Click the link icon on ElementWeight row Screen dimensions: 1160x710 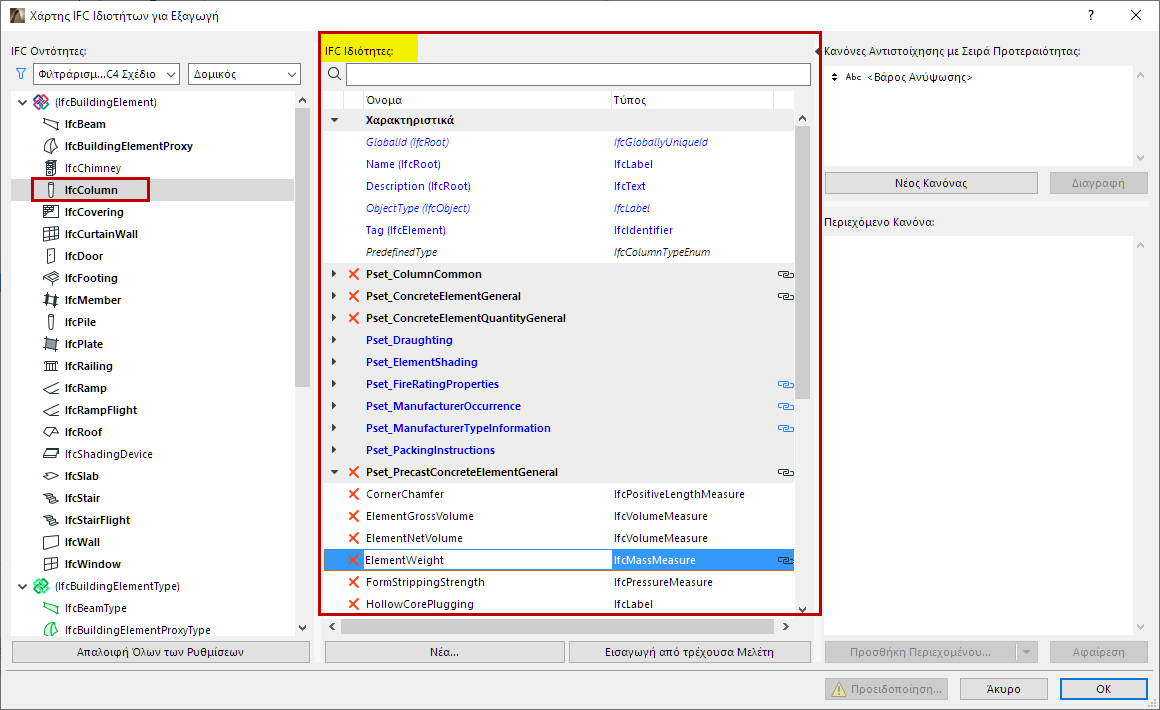pos(785,561)
